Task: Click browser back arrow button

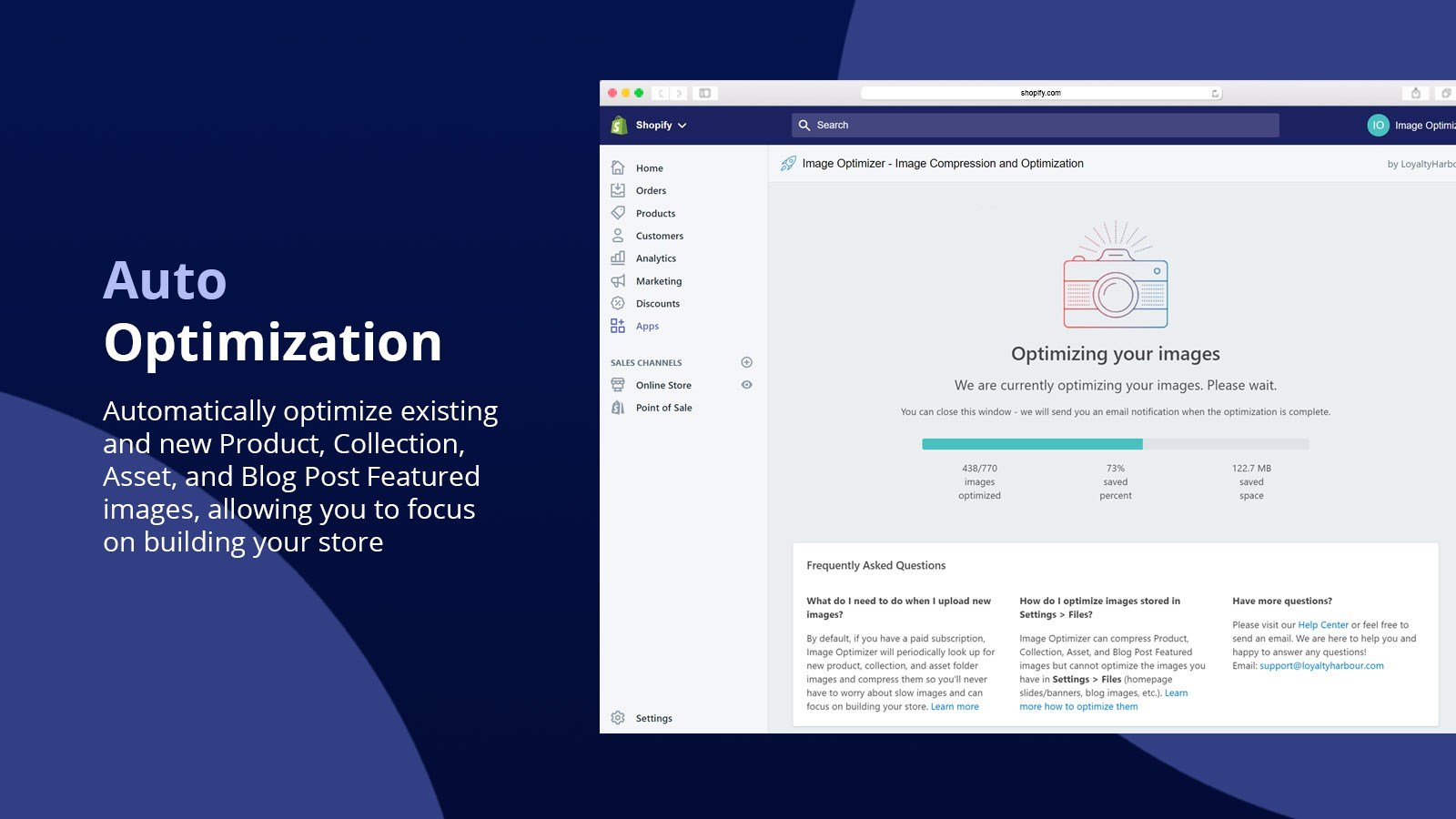Action: (662, 93)
